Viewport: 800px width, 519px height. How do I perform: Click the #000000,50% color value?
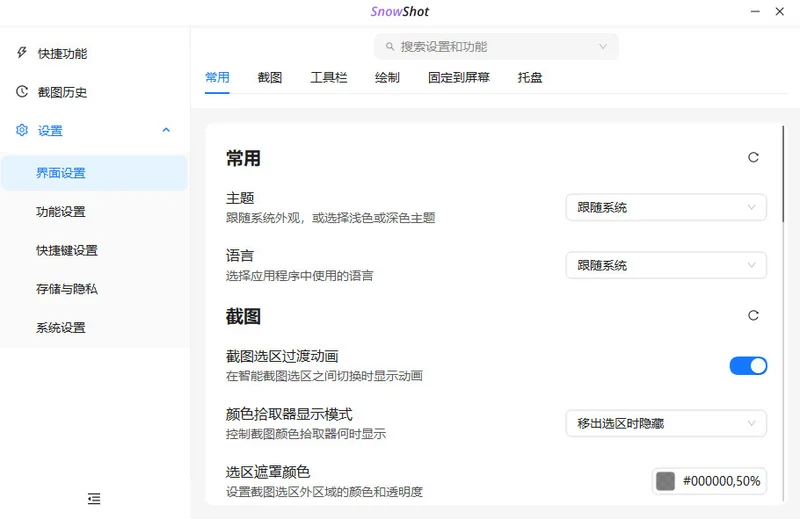(x=721, y=481)
